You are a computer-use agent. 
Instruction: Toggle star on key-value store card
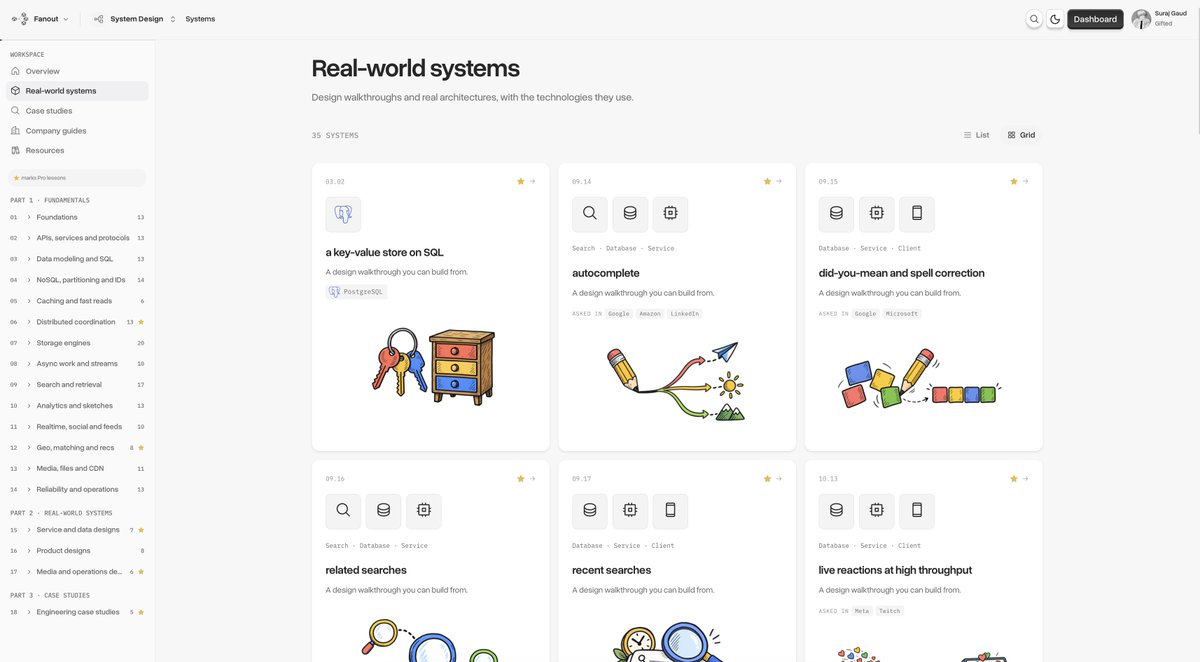pyautogui.click(x=521, y=181)
